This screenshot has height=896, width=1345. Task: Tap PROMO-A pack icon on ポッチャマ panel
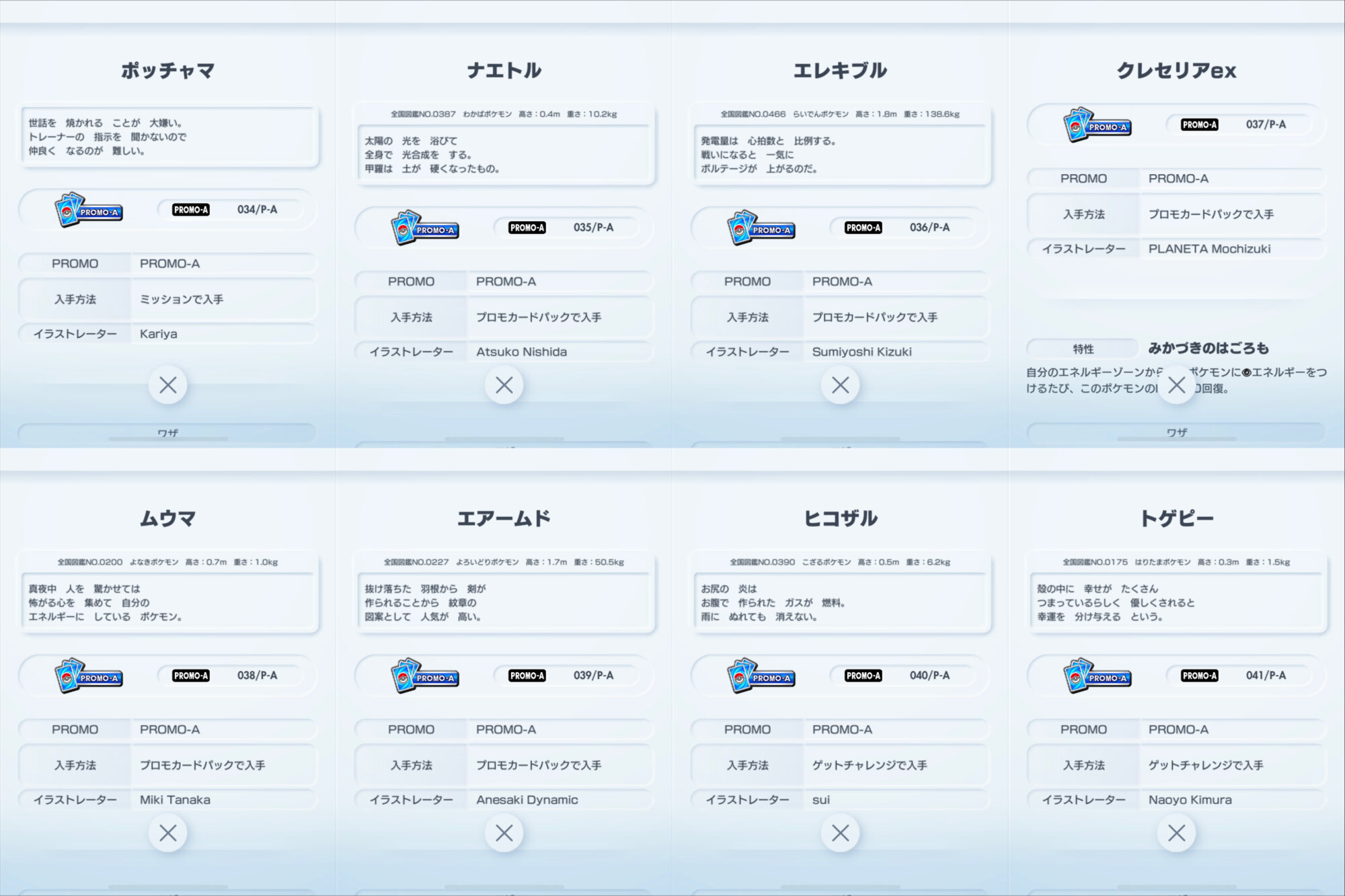coord(89,210)
